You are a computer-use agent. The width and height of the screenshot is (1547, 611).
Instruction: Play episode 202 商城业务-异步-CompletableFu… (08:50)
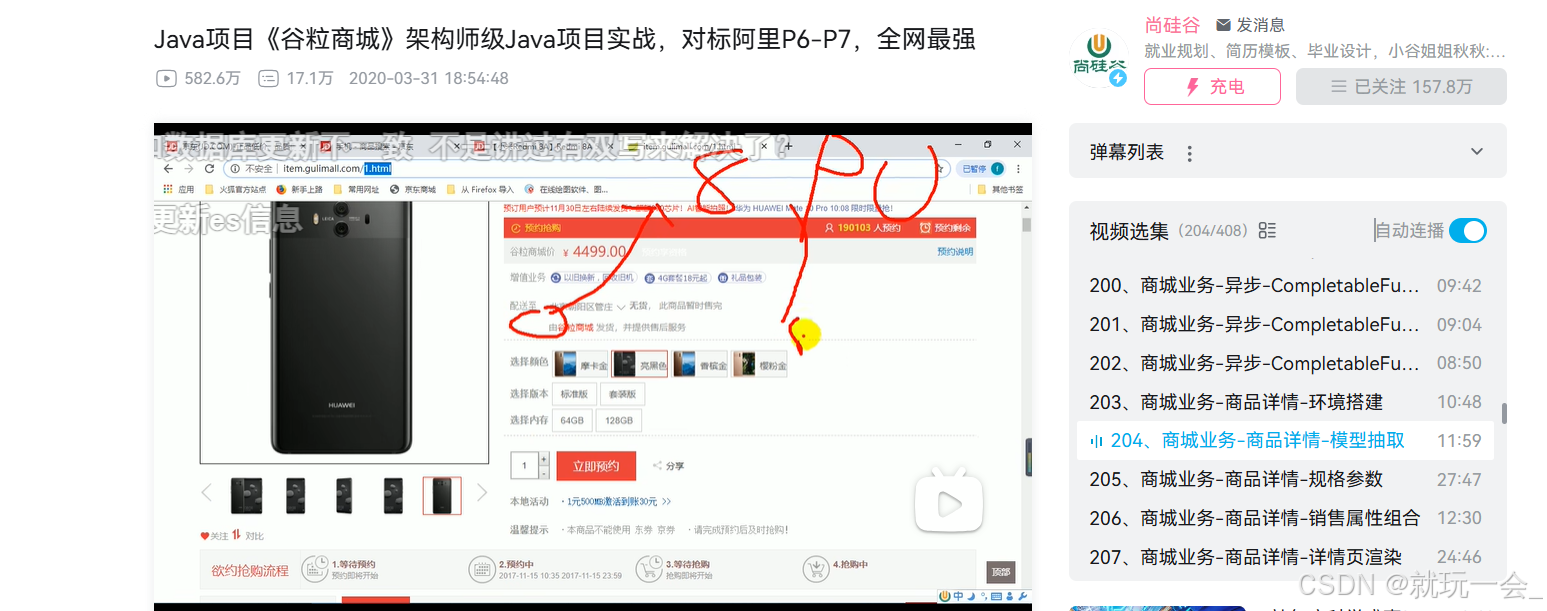click(1285, 363)
